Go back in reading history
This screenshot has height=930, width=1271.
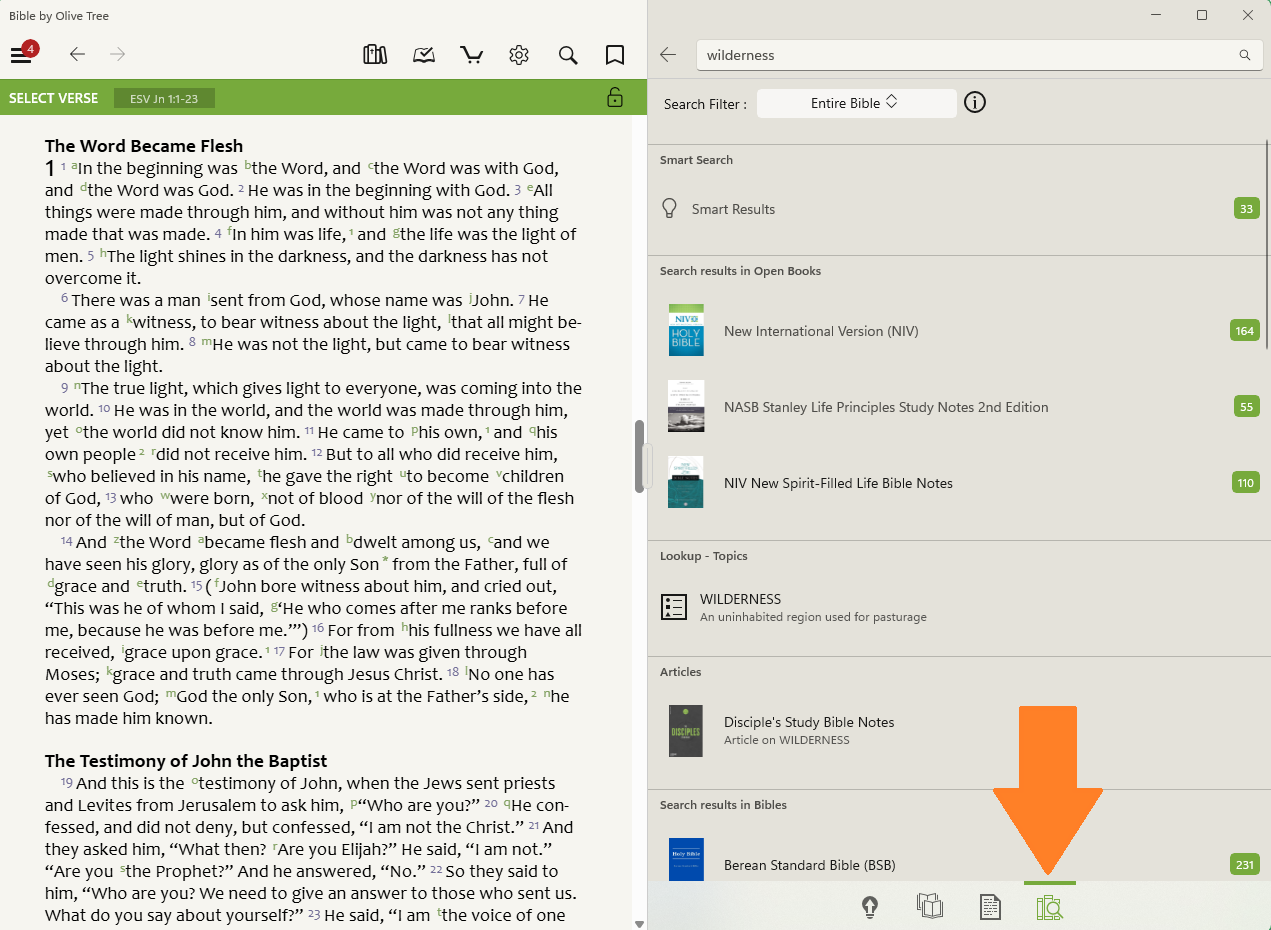pyautogui.click(x=77, y=55)
